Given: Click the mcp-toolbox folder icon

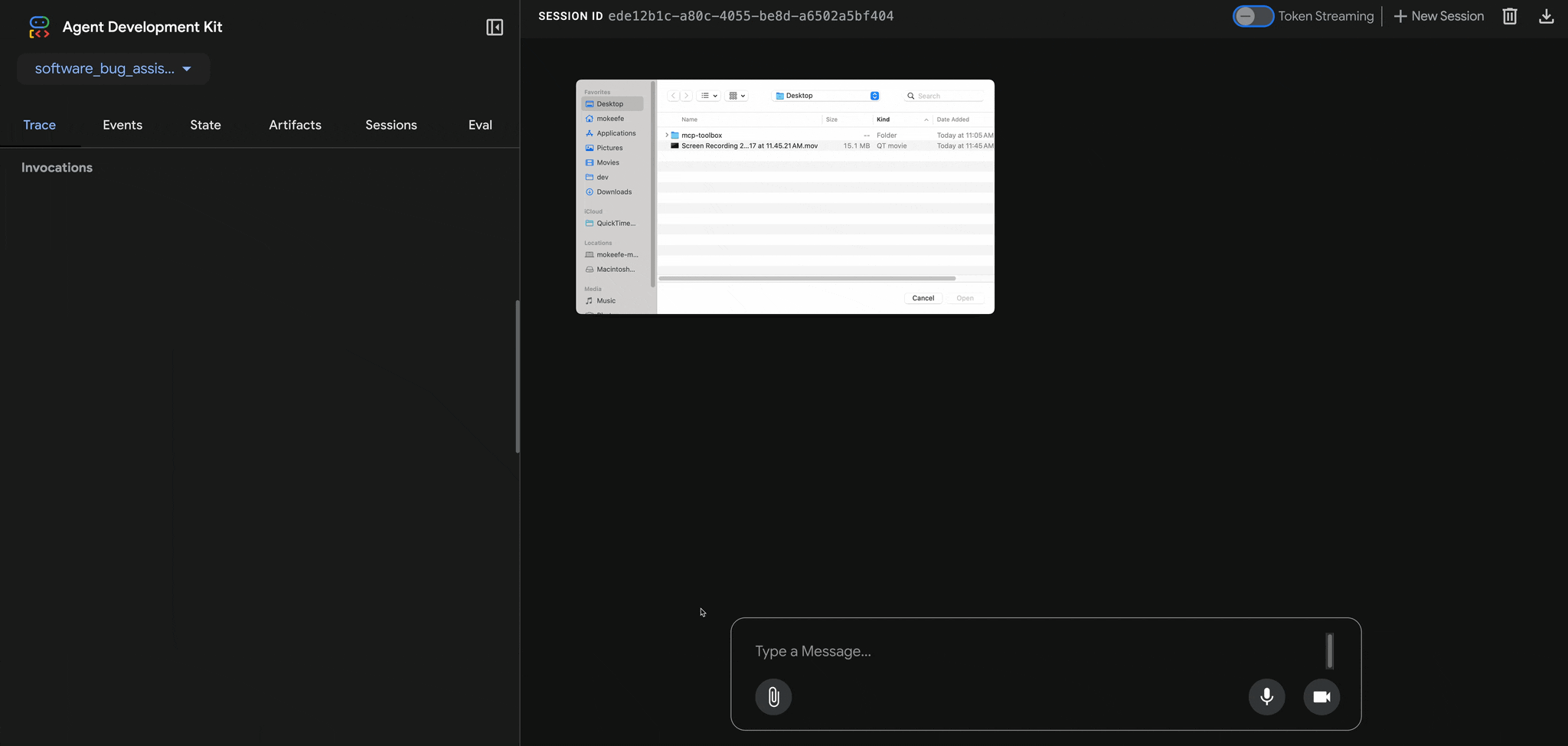Looking at the screenshot, I should [x=675, y=136].
